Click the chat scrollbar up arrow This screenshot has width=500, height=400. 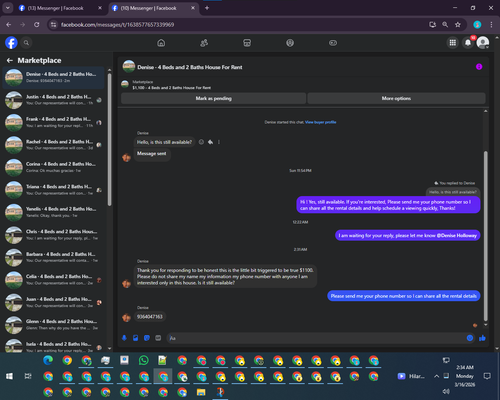coord(486,111)
